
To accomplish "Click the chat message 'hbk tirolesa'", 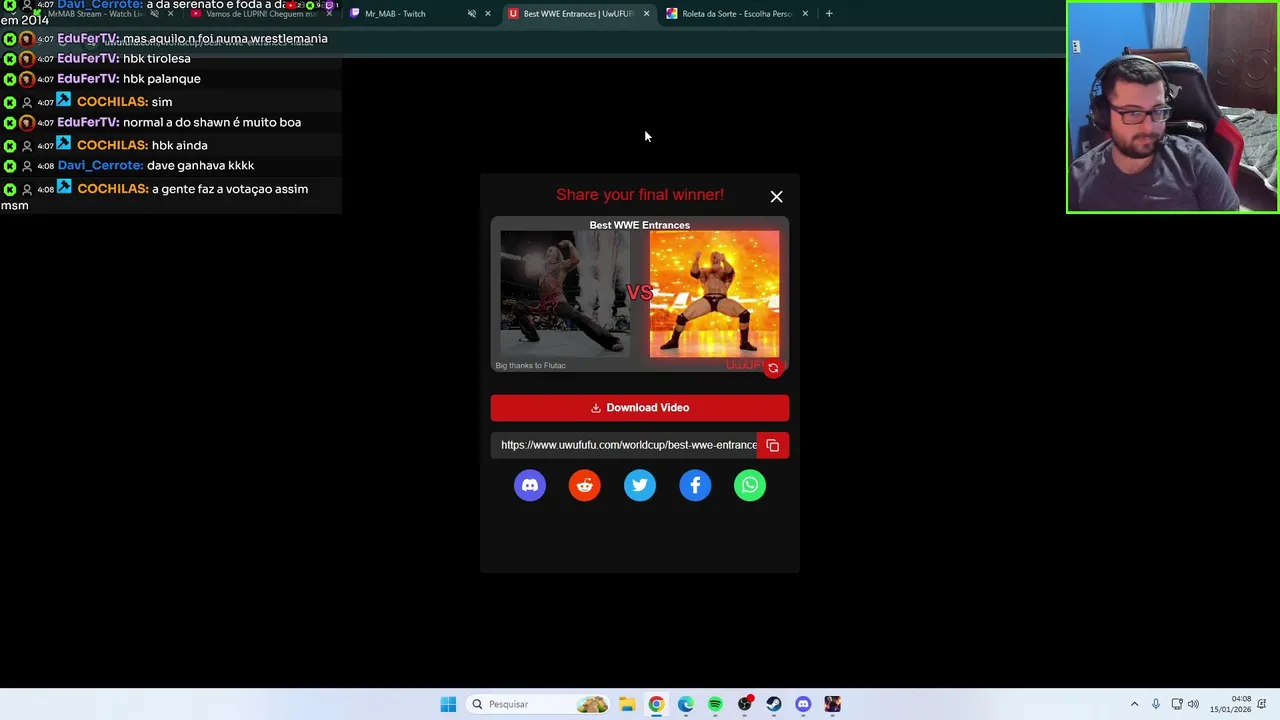I will pos(157,59).
